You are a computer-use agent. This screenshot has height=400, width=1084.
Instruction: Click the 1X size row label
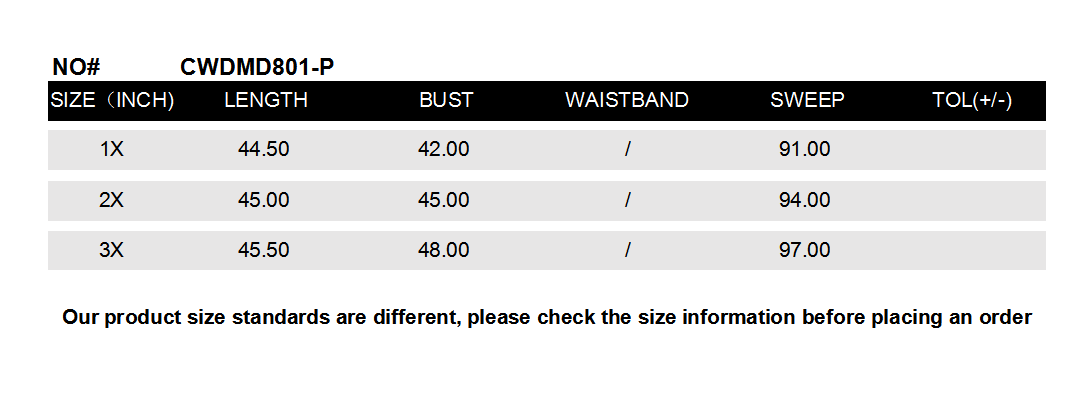(111, 150)
